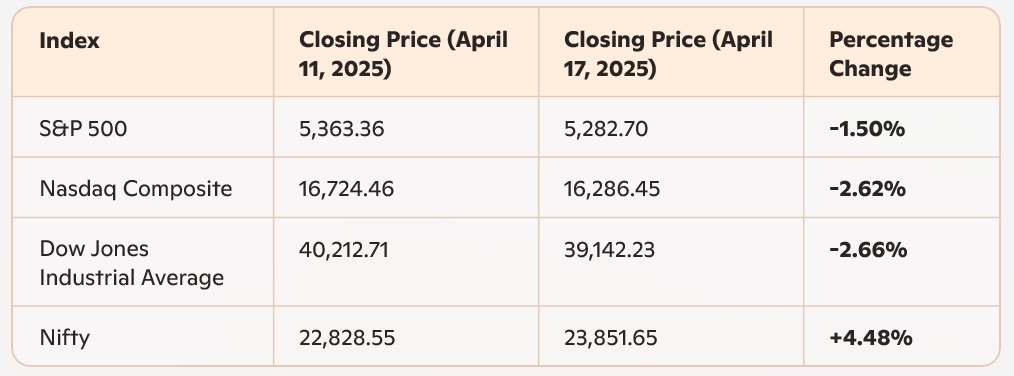1014x376 pixels.
Task: Select the 40,212.71 Dow Jones value
Action: click(x=343, y=249)
